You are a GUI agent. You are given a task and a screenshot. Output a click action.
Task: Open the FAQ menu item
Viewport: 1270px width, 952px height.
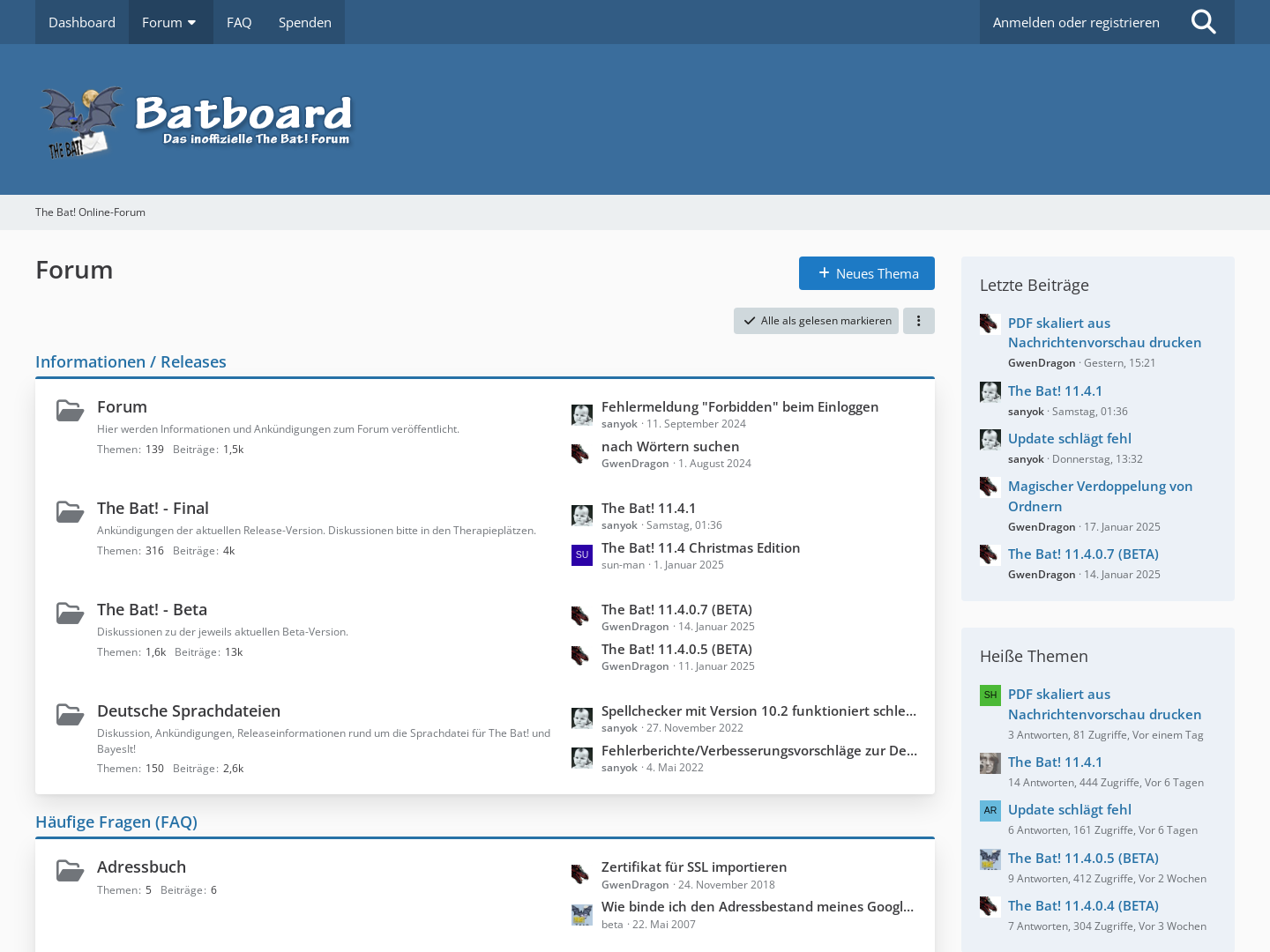pos(239,22)
